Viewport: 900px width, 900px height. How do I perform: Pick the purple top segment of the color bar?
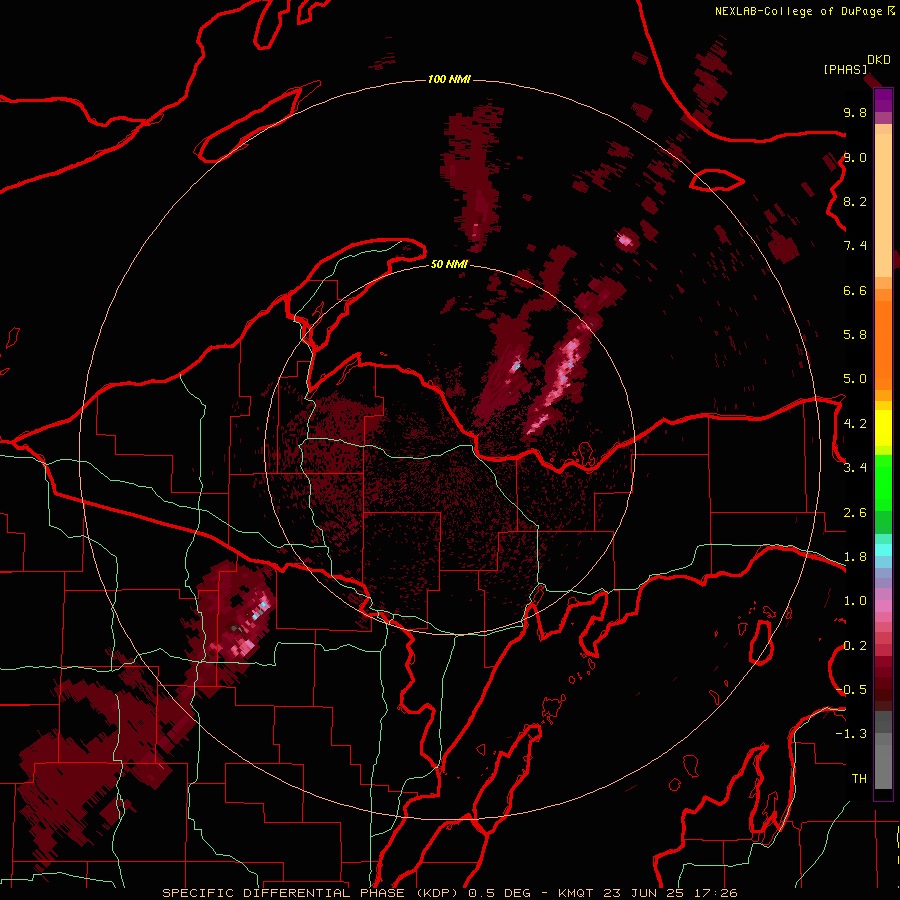click(883, 100)
